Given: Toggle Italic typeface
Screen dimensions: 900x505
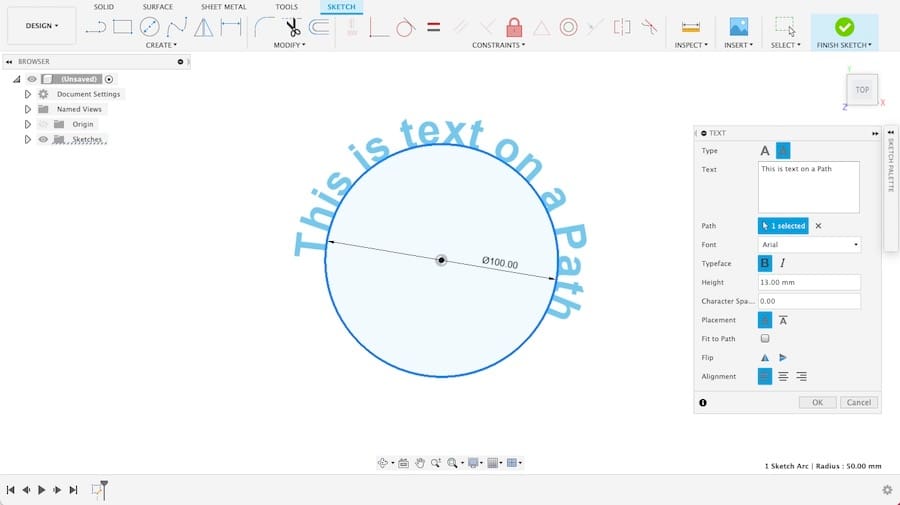Looking at the screenshot, I should [782, 263].
